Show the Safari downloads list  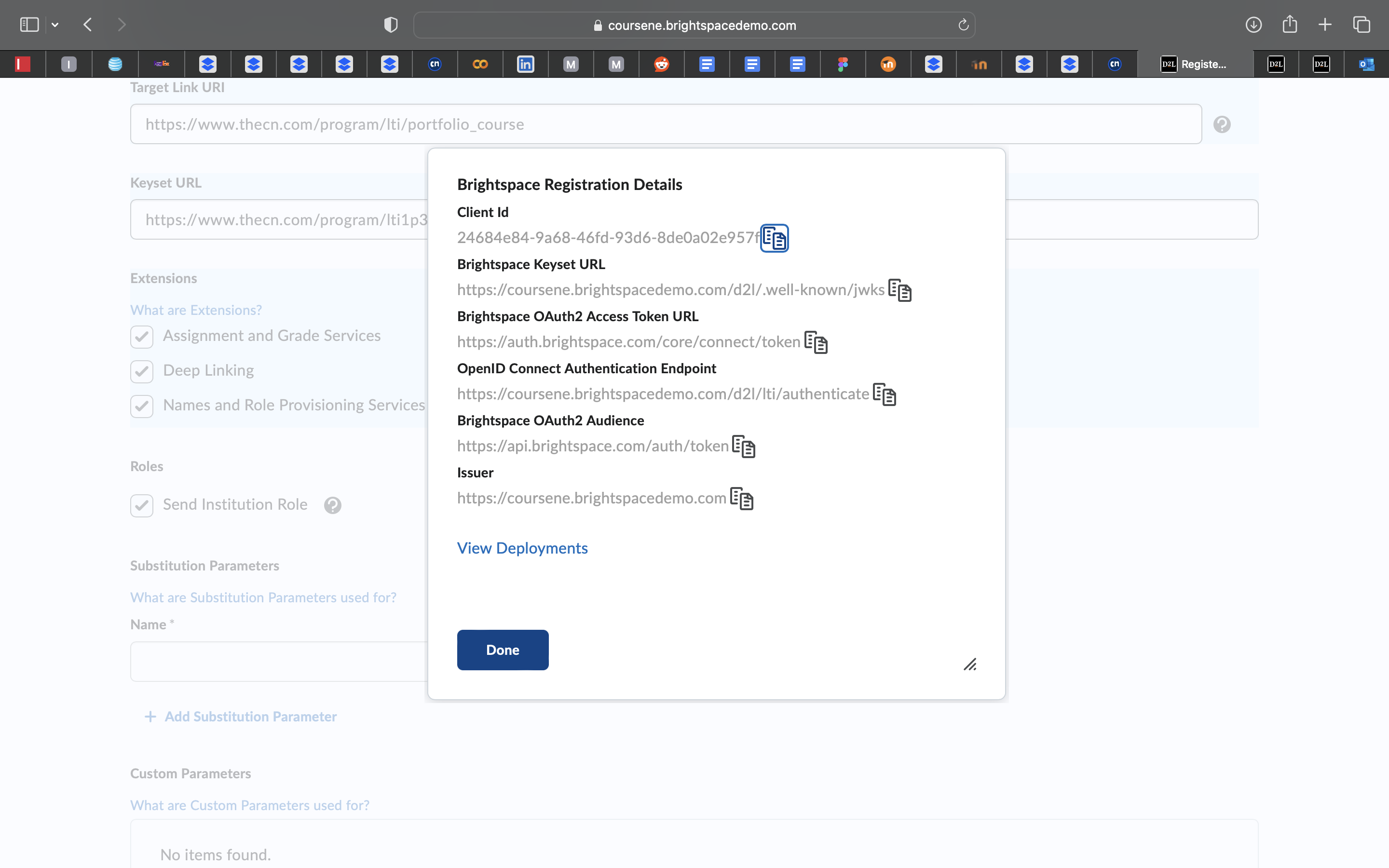1253,25
